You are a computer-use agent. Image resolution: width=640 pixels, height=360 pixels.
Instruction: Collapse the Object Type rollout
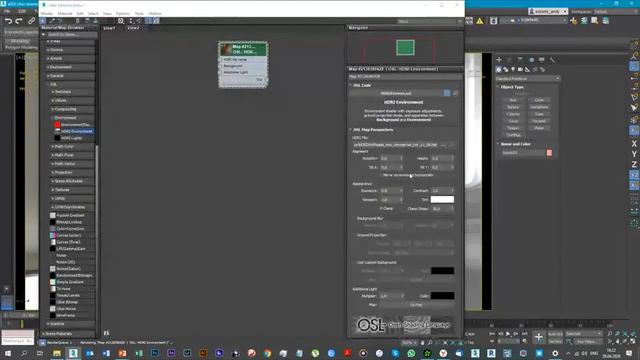(x=512, y=87)
